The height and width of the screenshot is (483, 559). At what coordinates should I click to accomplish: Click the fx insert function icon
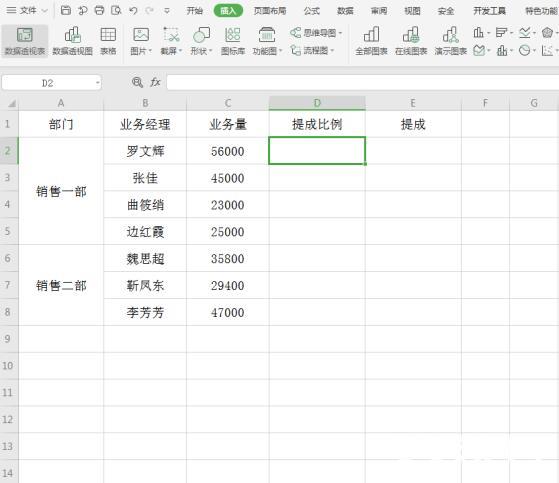155,82
